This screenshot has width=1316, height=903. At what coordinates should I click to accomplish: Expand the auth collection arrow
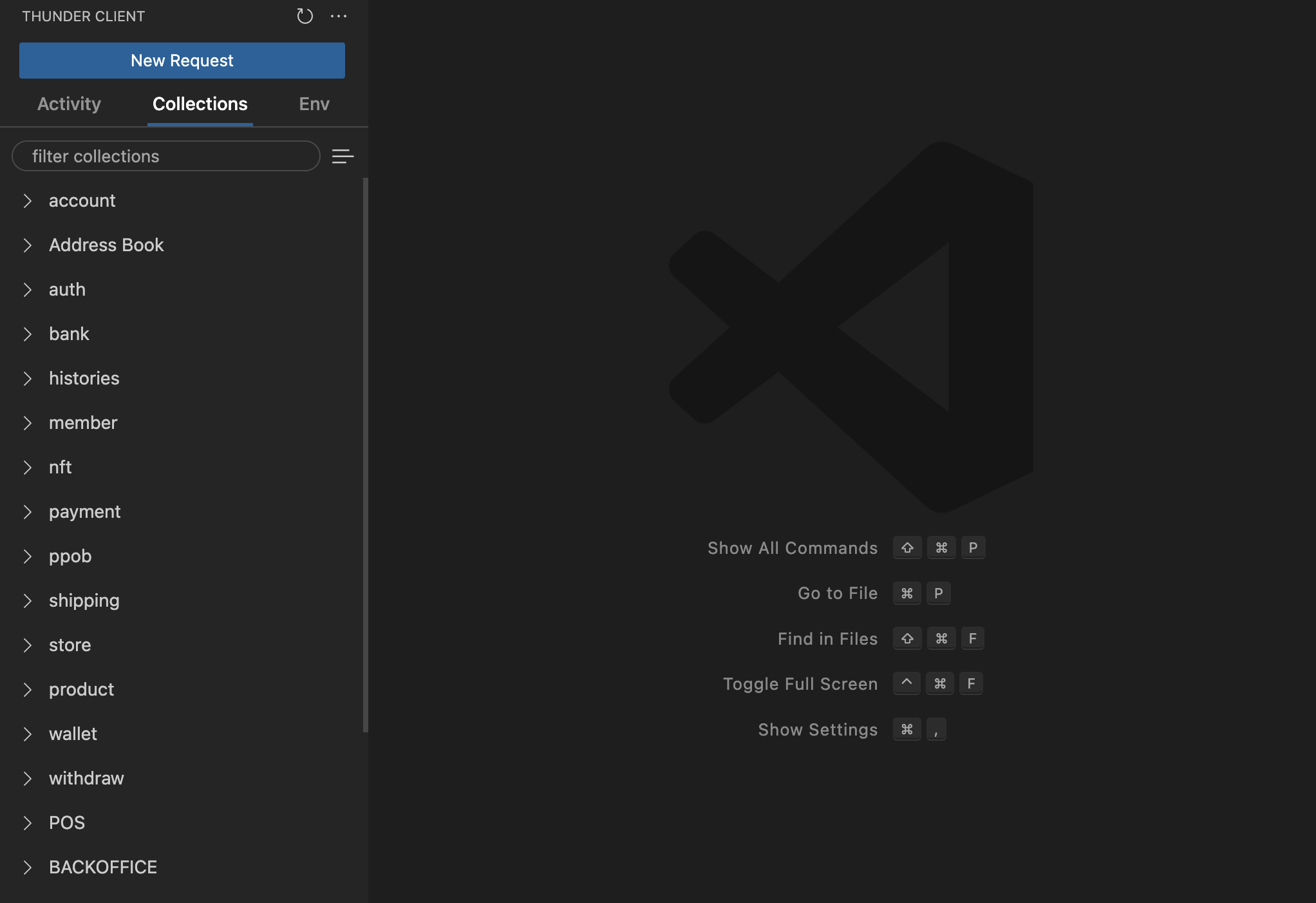pyautogui.click(x=28, y=290)
